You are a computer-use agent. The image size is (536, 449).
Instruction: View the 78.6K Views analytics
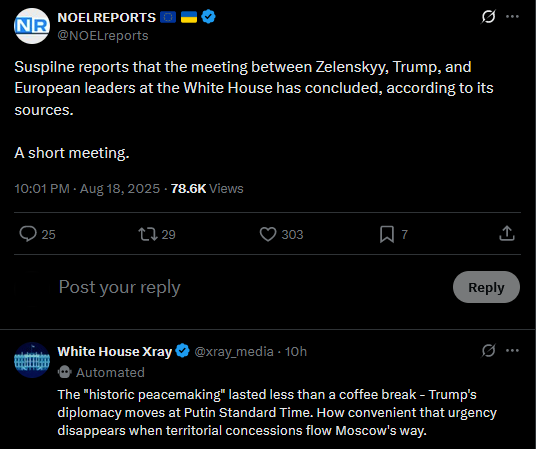(207, 188)
